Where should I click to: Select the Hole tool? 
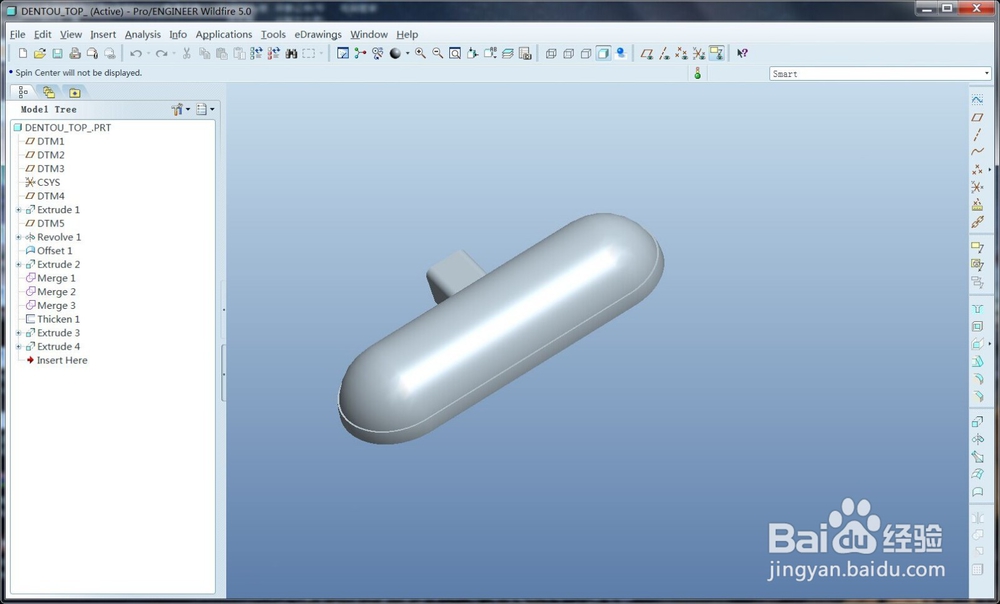977,309
